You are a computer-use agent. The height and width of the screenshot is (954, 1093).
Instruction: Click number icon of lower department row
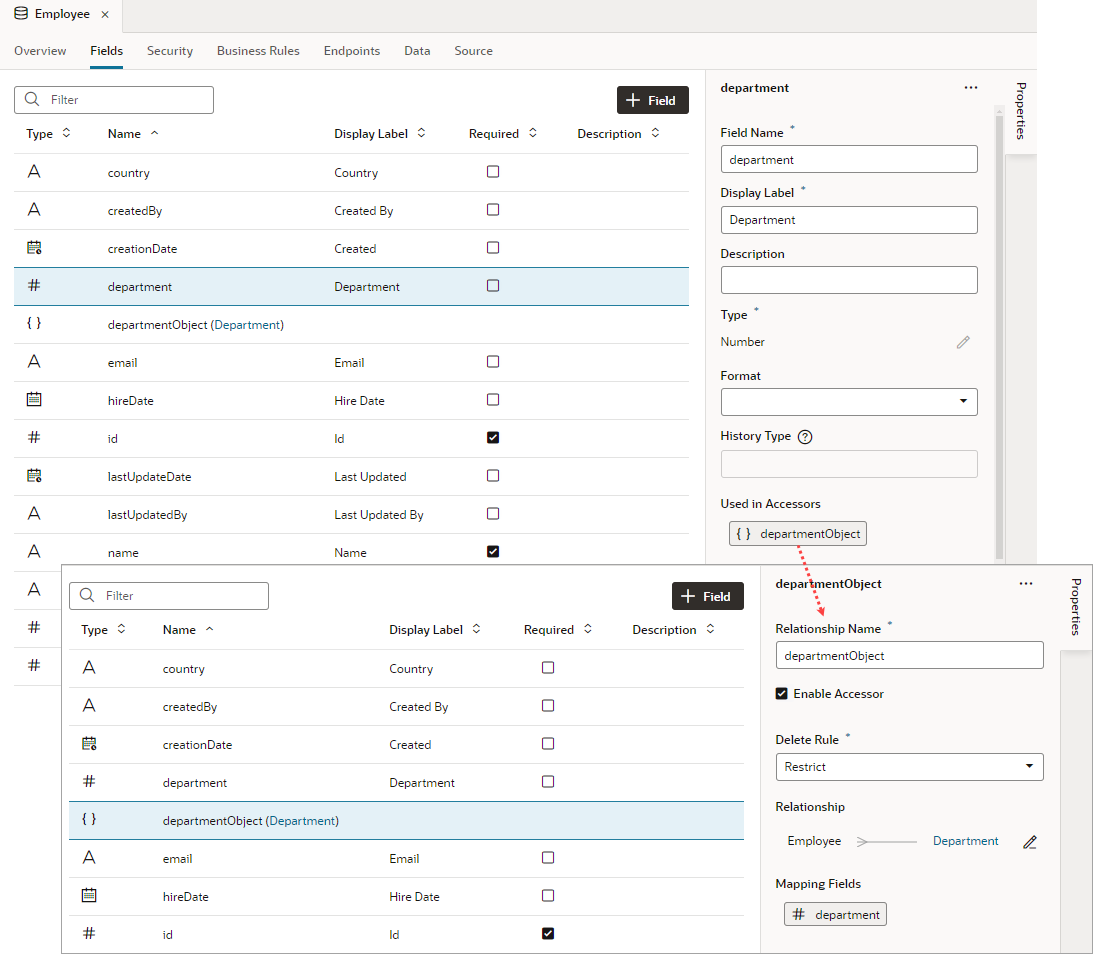coord(89,781)
